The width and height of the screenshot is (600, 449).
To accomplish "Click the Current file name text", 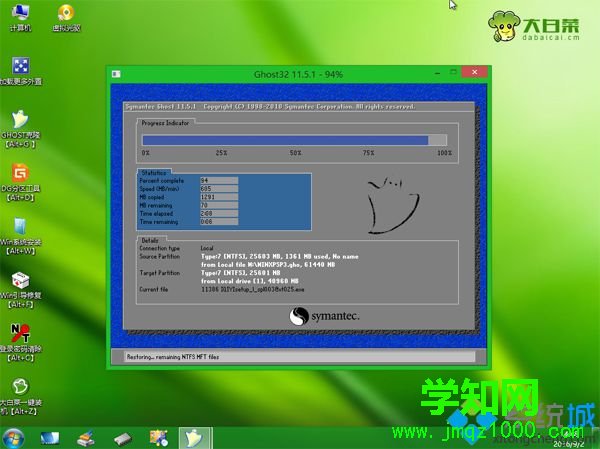I will (x=253, y=289).
